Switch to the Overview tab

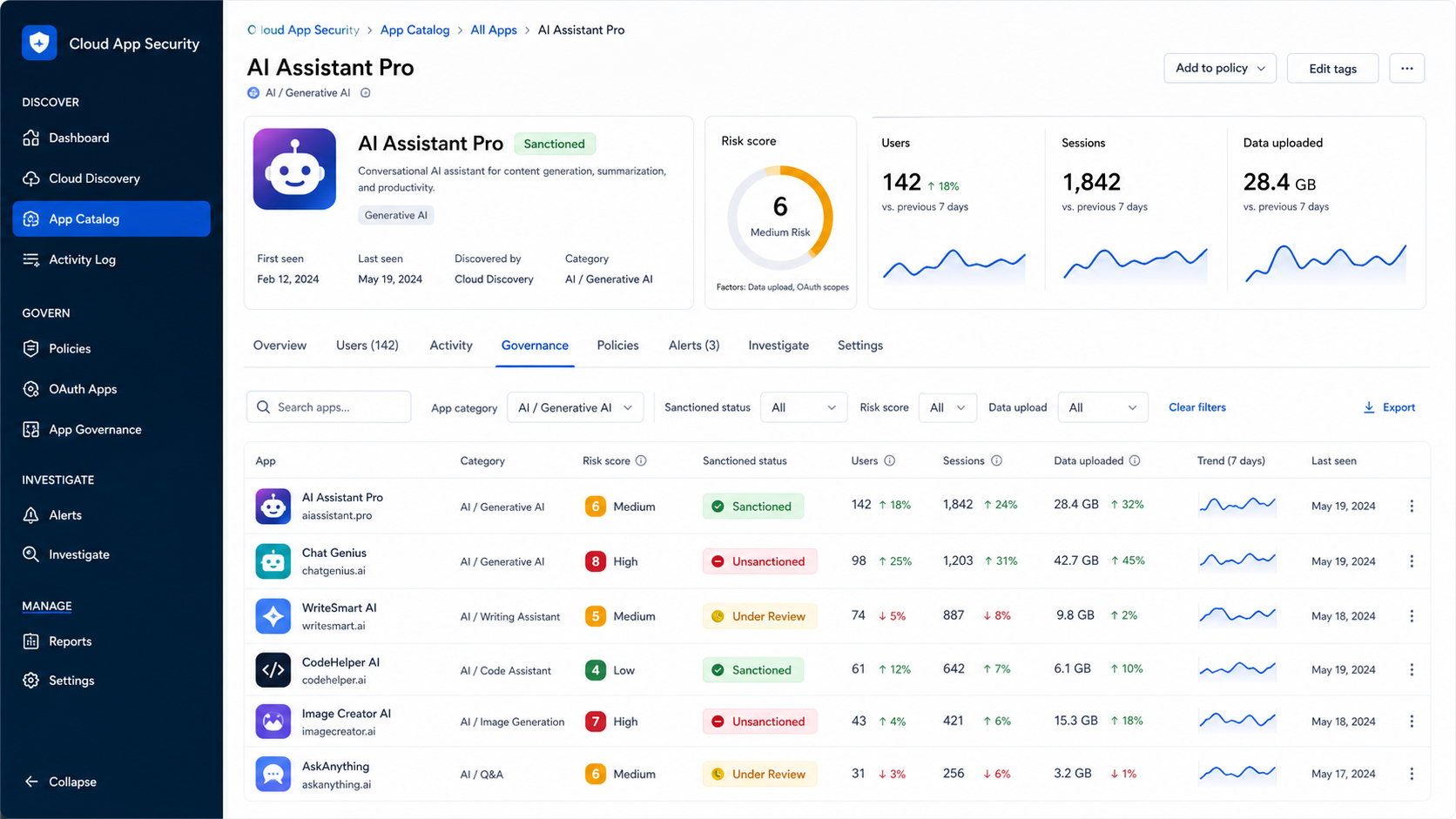280,346
